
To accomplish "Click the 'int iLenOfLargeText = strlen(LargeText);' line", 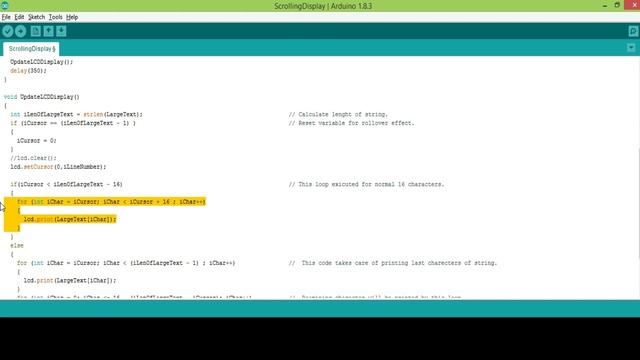I will click(x=76, y=115).
